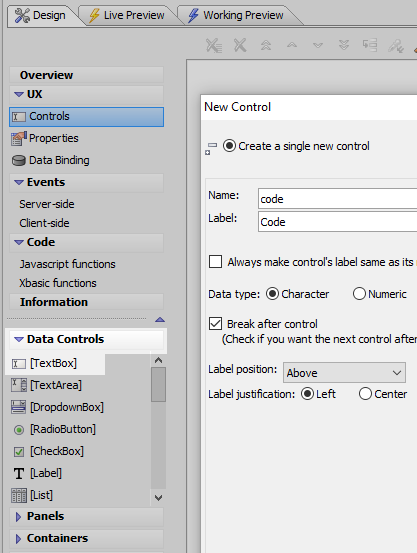417x553 pixels.
Task: Uncheck Break after control checkbox
Action: (x=215, y=324)
